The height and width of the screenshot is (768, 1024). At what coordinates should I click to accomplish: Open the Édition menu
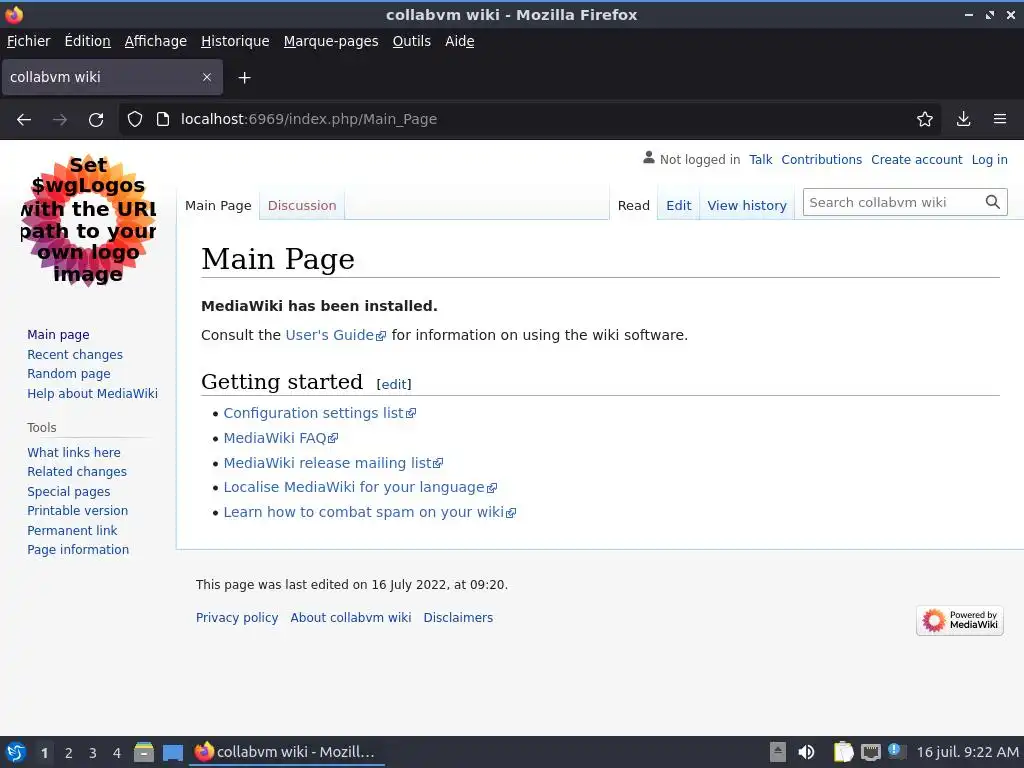[88, 41]
